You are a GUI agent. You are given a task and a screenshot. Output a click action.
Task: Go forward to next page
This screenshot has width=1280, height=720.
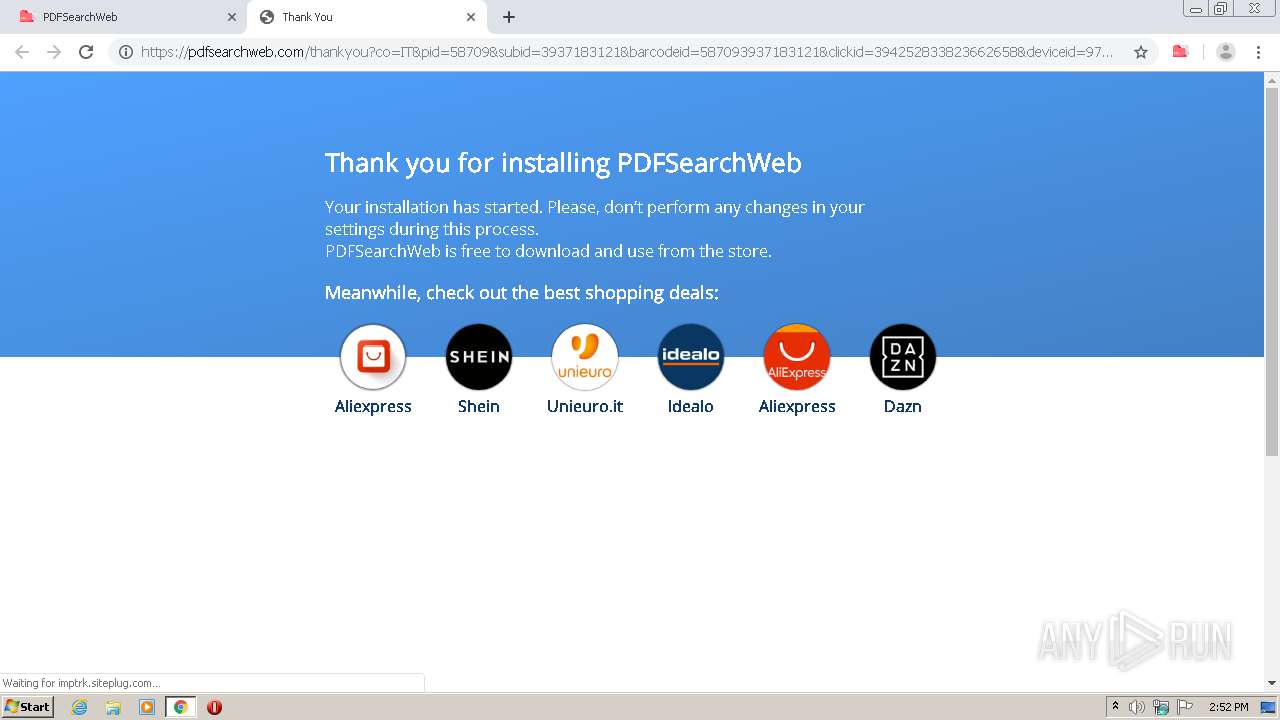[x=54, y=52]
